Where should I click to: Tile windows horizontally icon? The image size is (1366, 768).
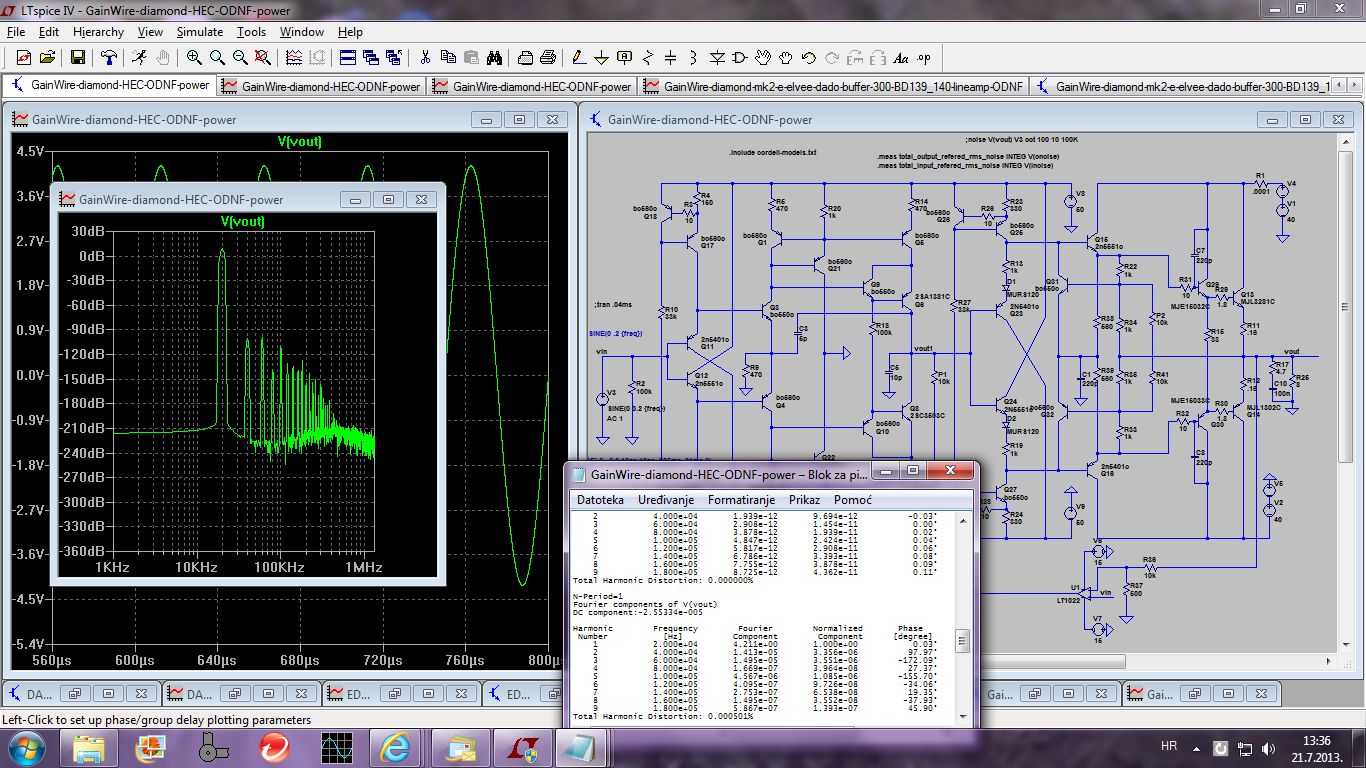coord(348,57)
